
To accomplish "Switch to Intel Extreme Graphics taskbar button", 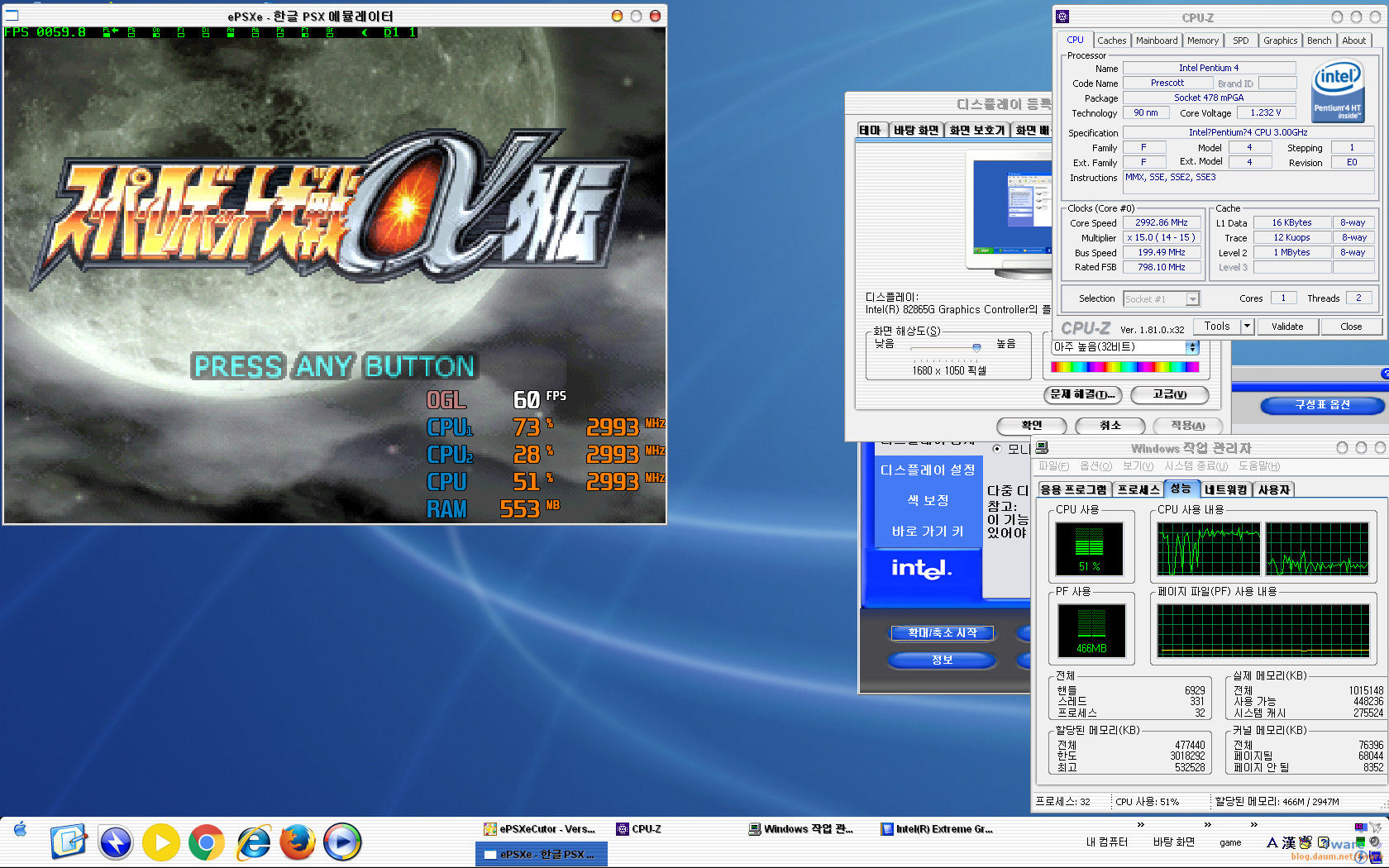I will point(938,829).
